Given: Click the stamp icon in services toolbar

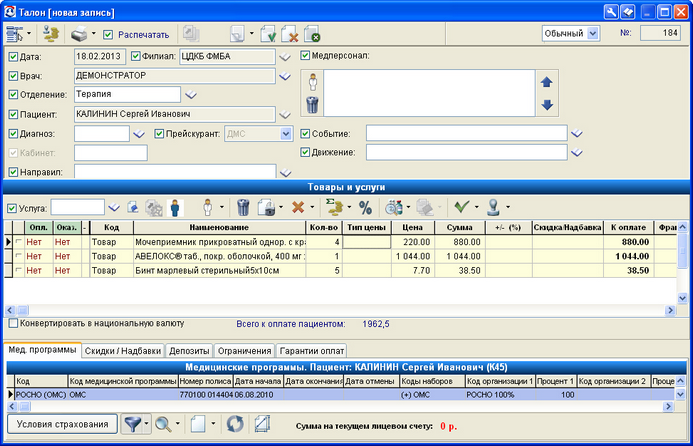Looking at the screenshot, I should (x=494, y=207).
